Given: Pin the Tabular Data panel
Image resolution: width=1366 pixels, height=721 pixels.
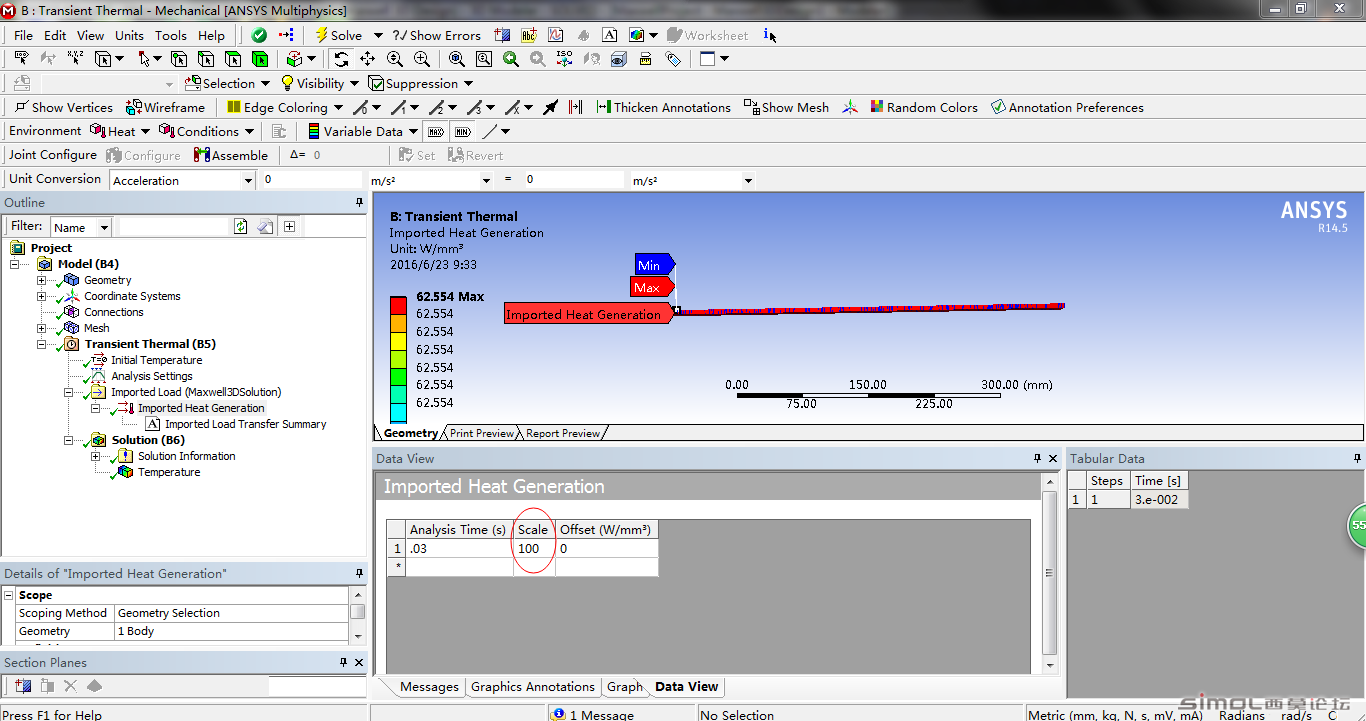Looking at the screenshot, I should (x=1357, y=458).
